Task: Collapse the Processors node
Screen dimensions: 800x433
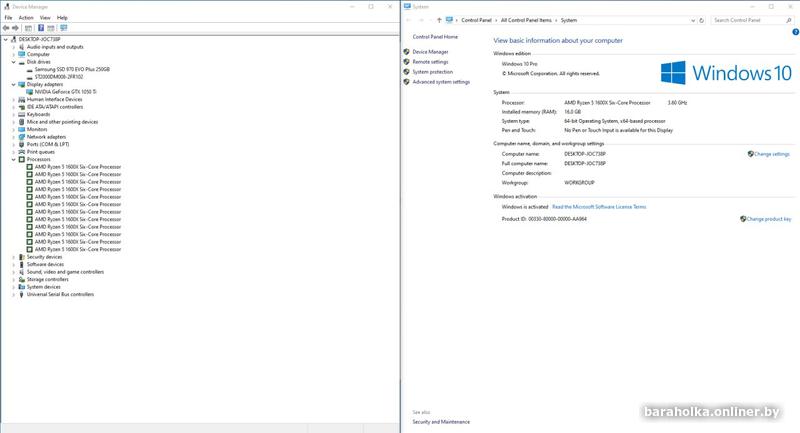Action: [x=14, y=159]
